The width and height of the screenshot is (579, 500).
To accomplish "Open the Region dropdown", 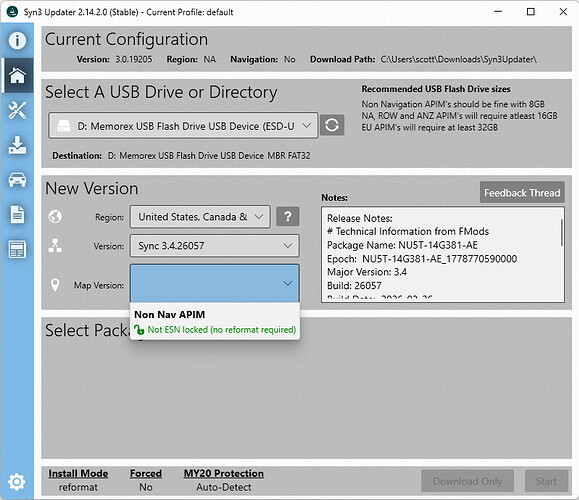I will 200,217.
